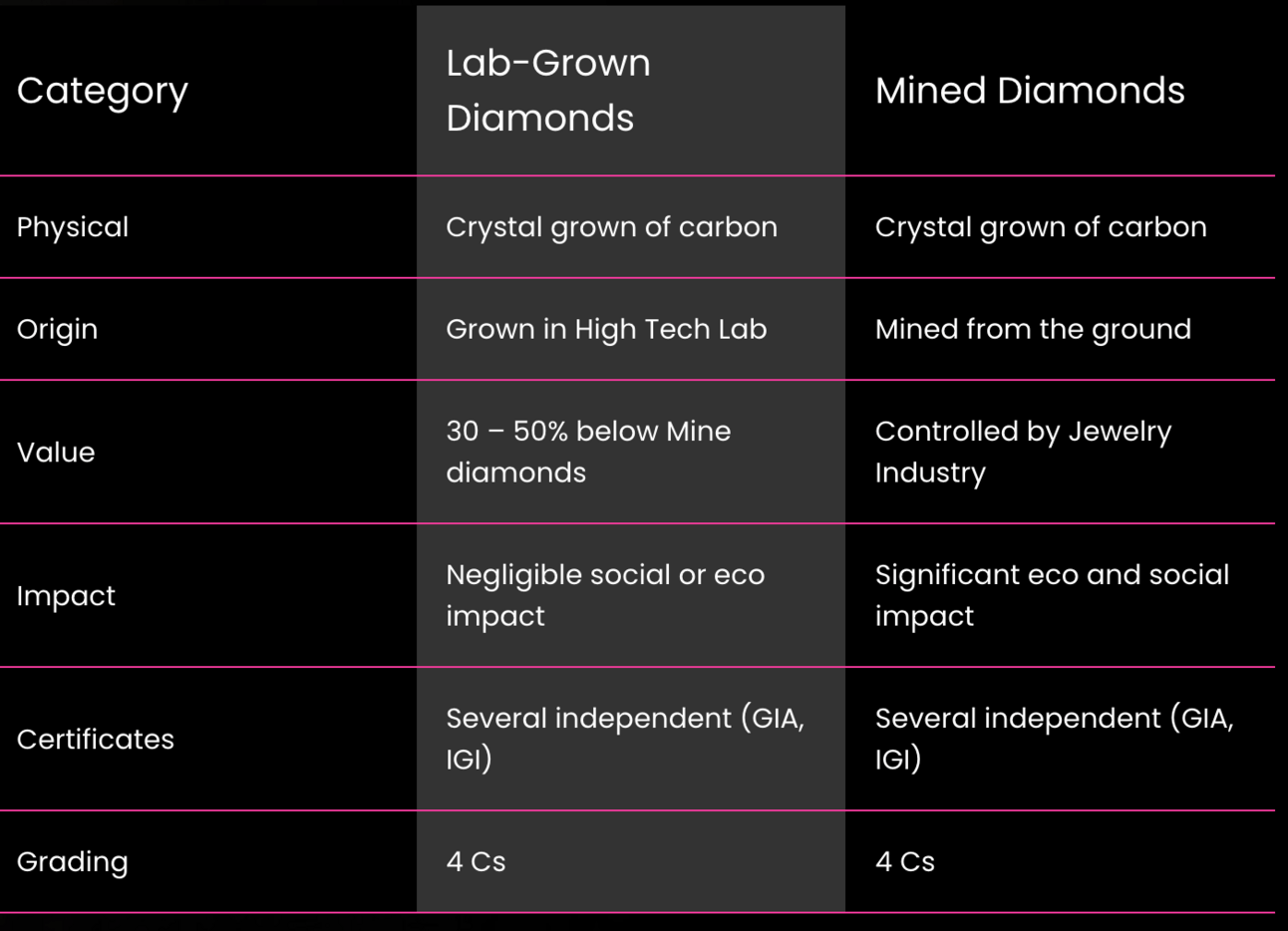1288x931 pixels.
Task: Click the Physical row label
Action: (x=73, y=227)
